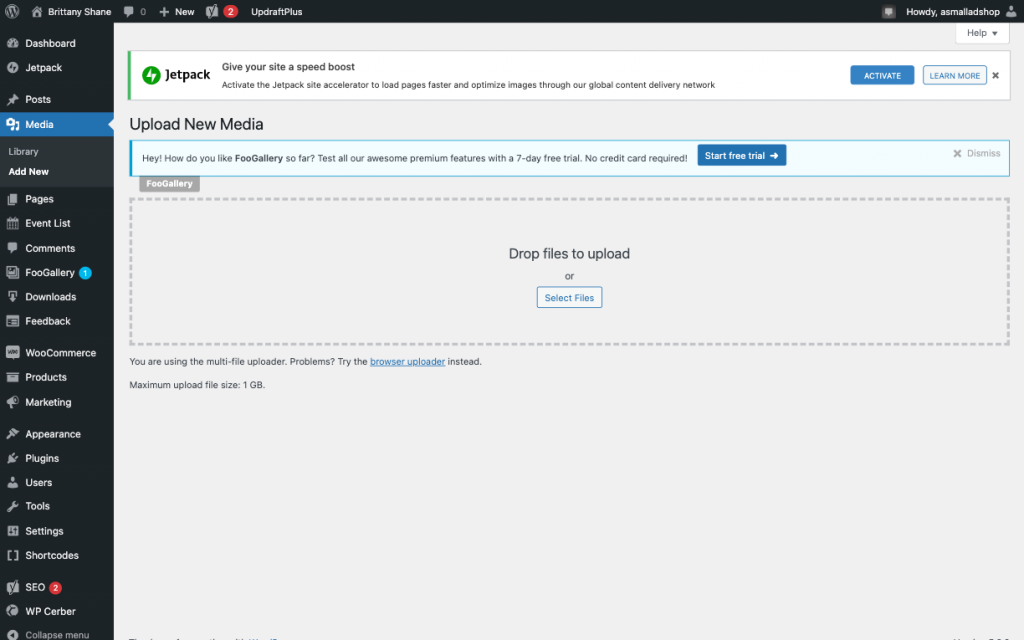
Task: Click the Shortcodes brackets icon
Action: (12, 555)
